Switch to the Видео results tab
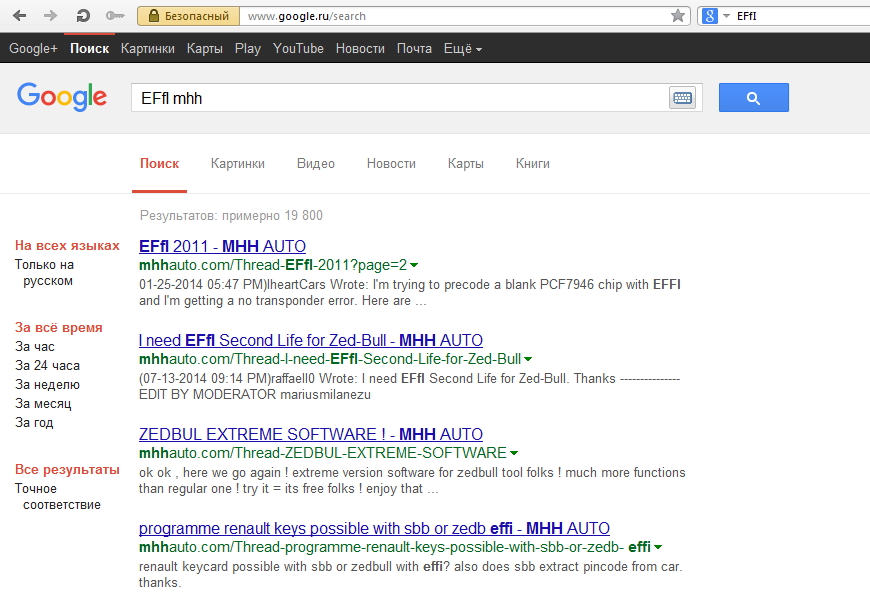Viewport: 870px width, 609px height. point(316,164)
